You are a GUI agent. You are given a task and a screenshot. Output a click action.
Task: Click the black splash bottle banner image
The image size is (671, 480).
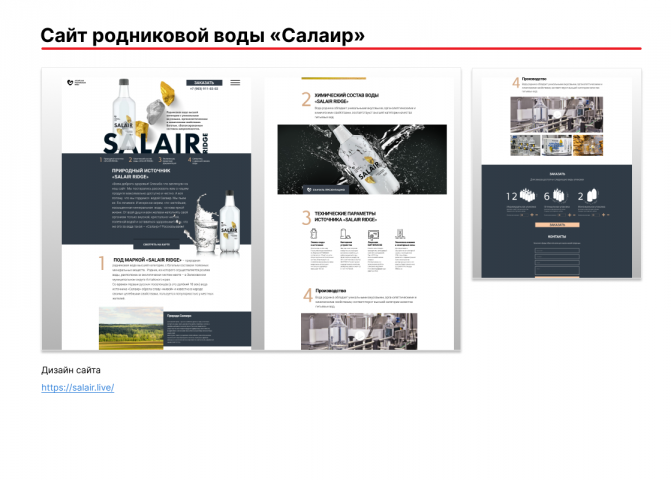362,160
